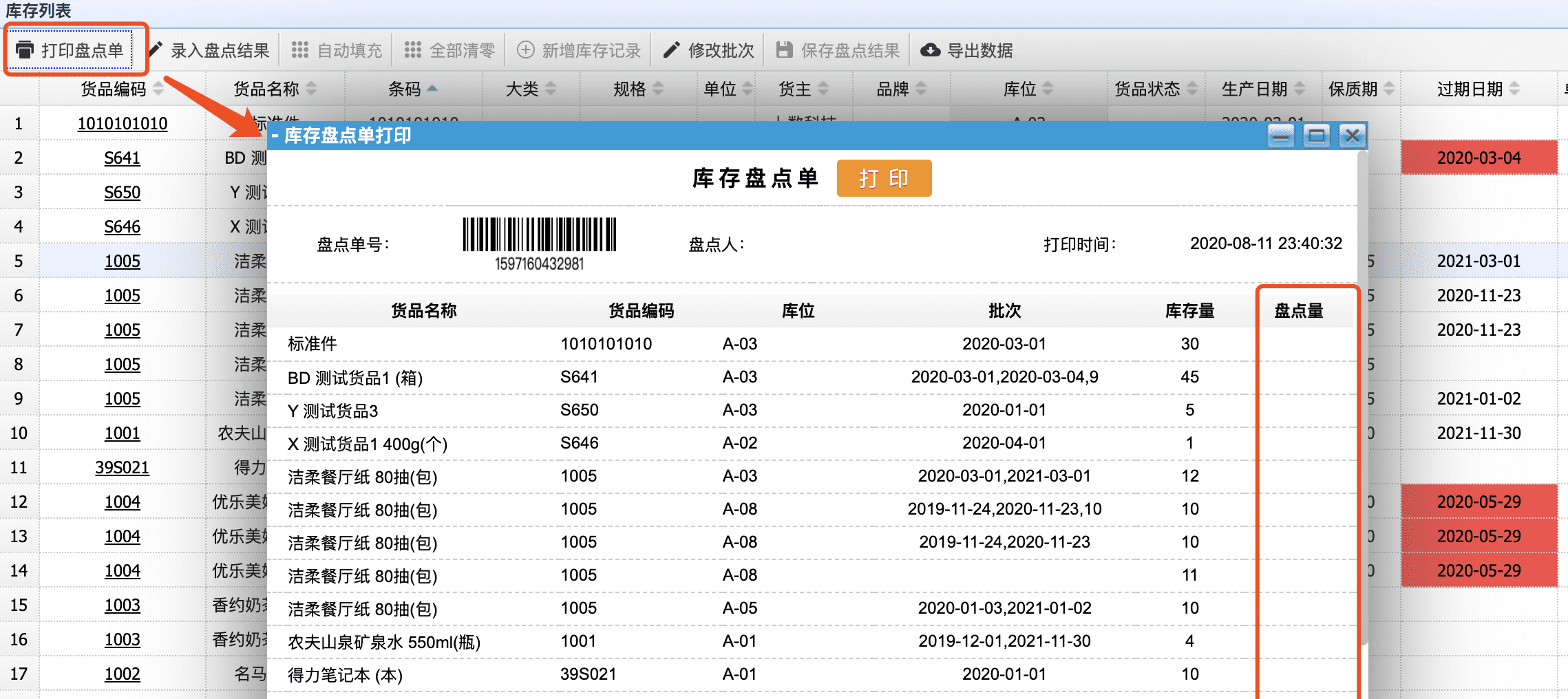
Task: Toggle 条码 column sort arrow
Action: [432, 89]
